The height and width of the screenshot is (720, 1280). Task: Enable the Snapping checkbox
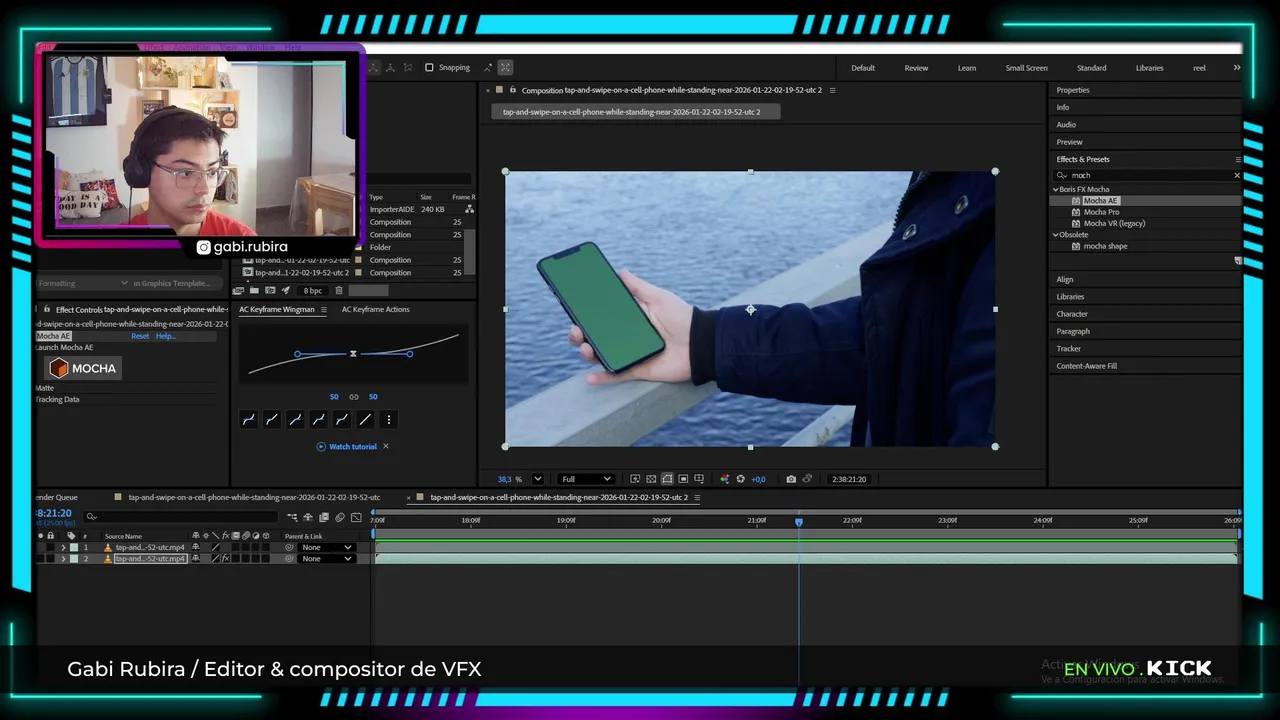(429, 67)
